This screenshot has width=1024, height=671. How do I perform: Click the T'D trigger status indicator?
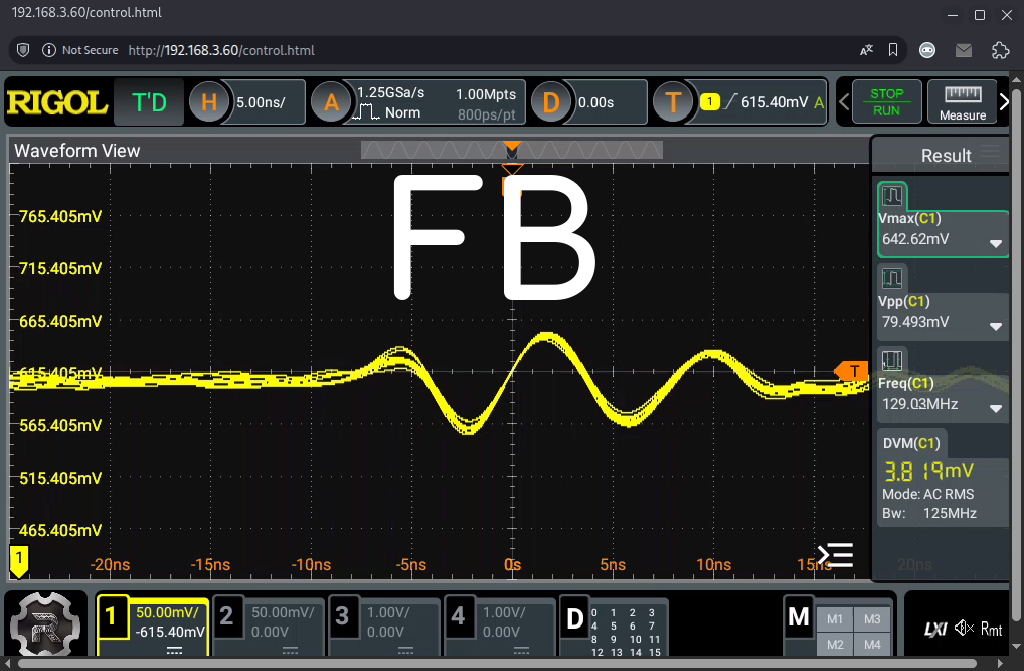[149, 103]
